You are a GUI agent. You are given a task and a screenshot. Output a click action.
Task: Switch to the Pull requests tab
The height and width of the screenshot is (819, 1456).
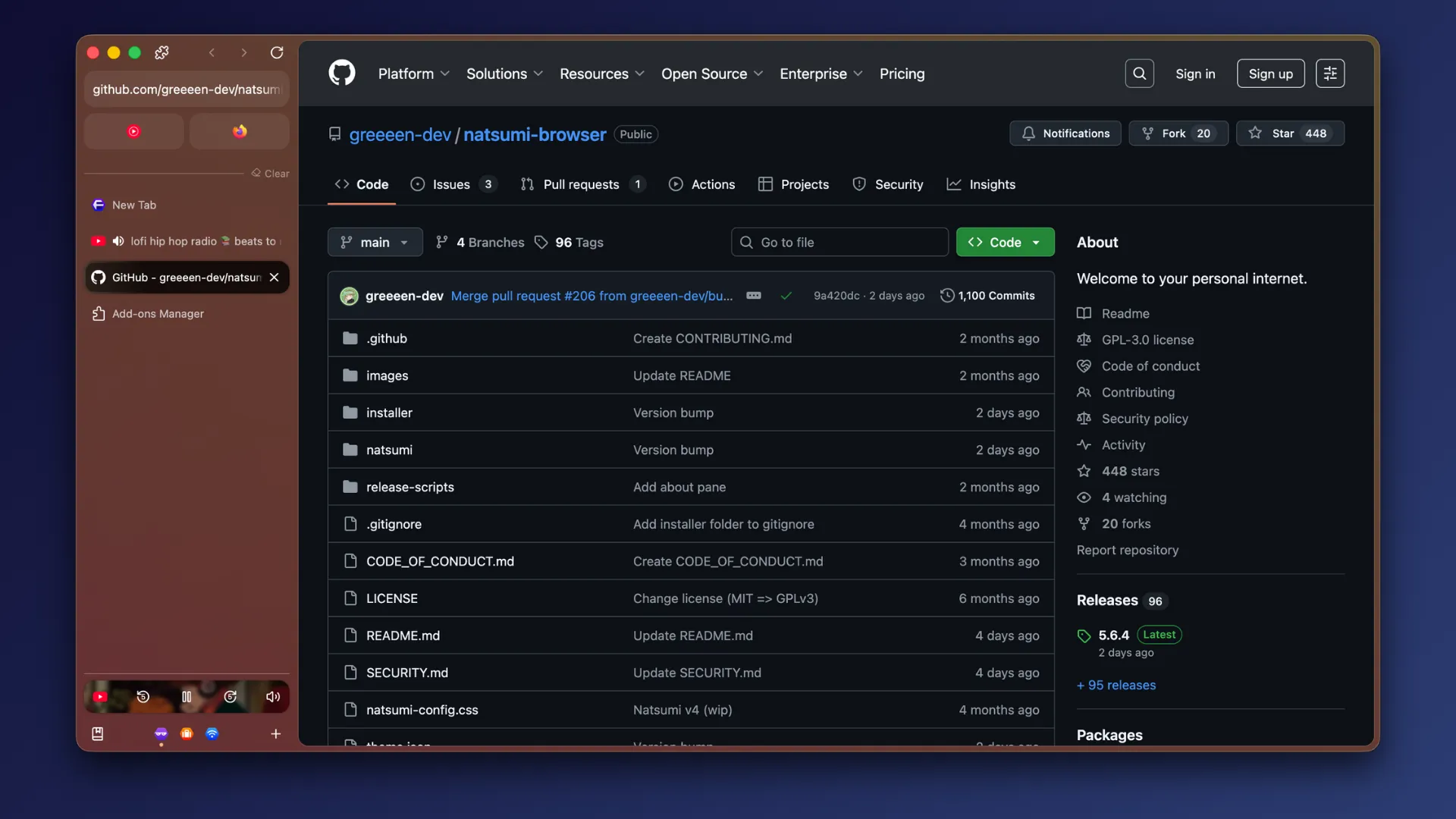581,184
